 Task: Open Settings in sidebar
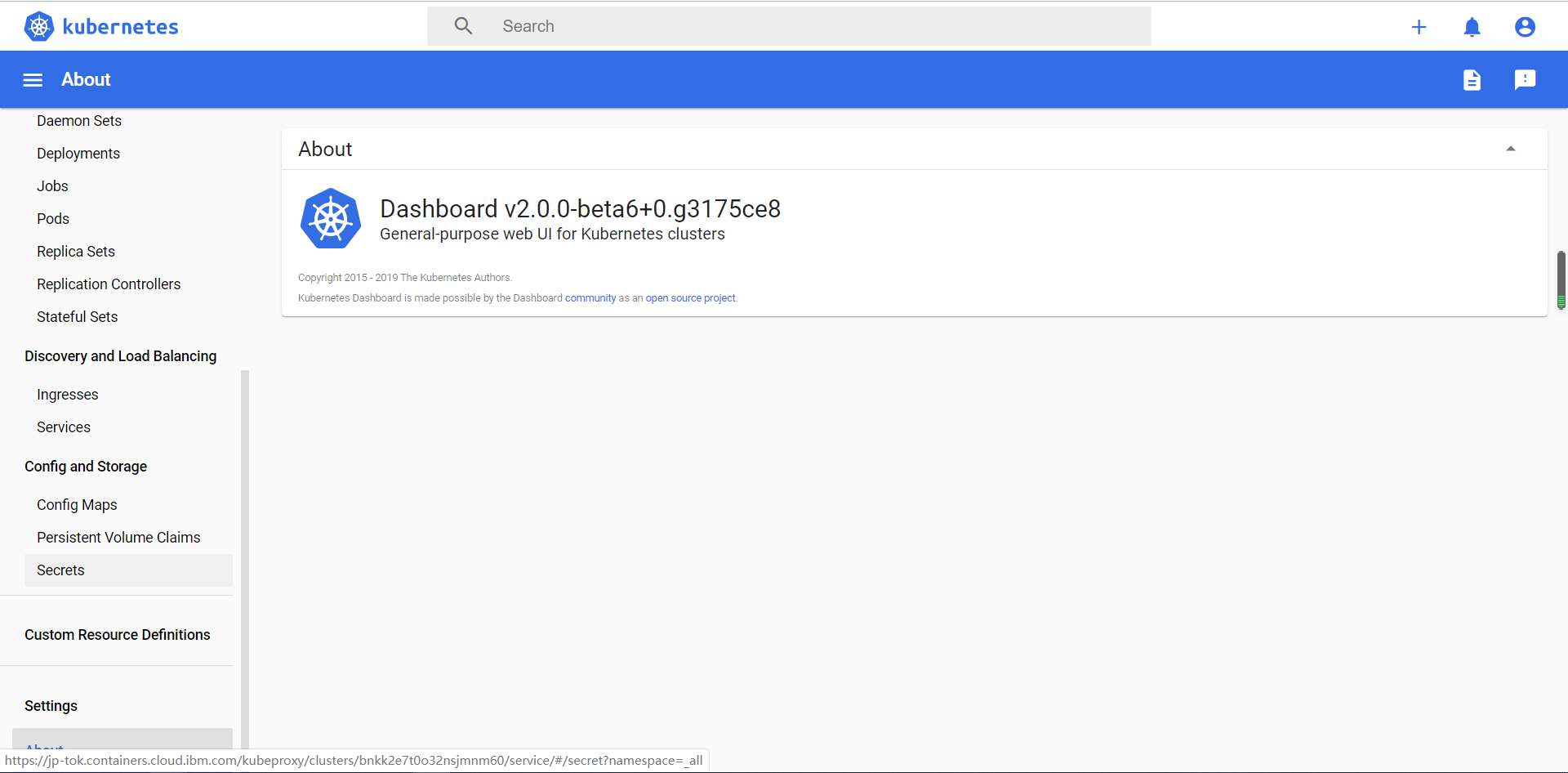(51, 706)
